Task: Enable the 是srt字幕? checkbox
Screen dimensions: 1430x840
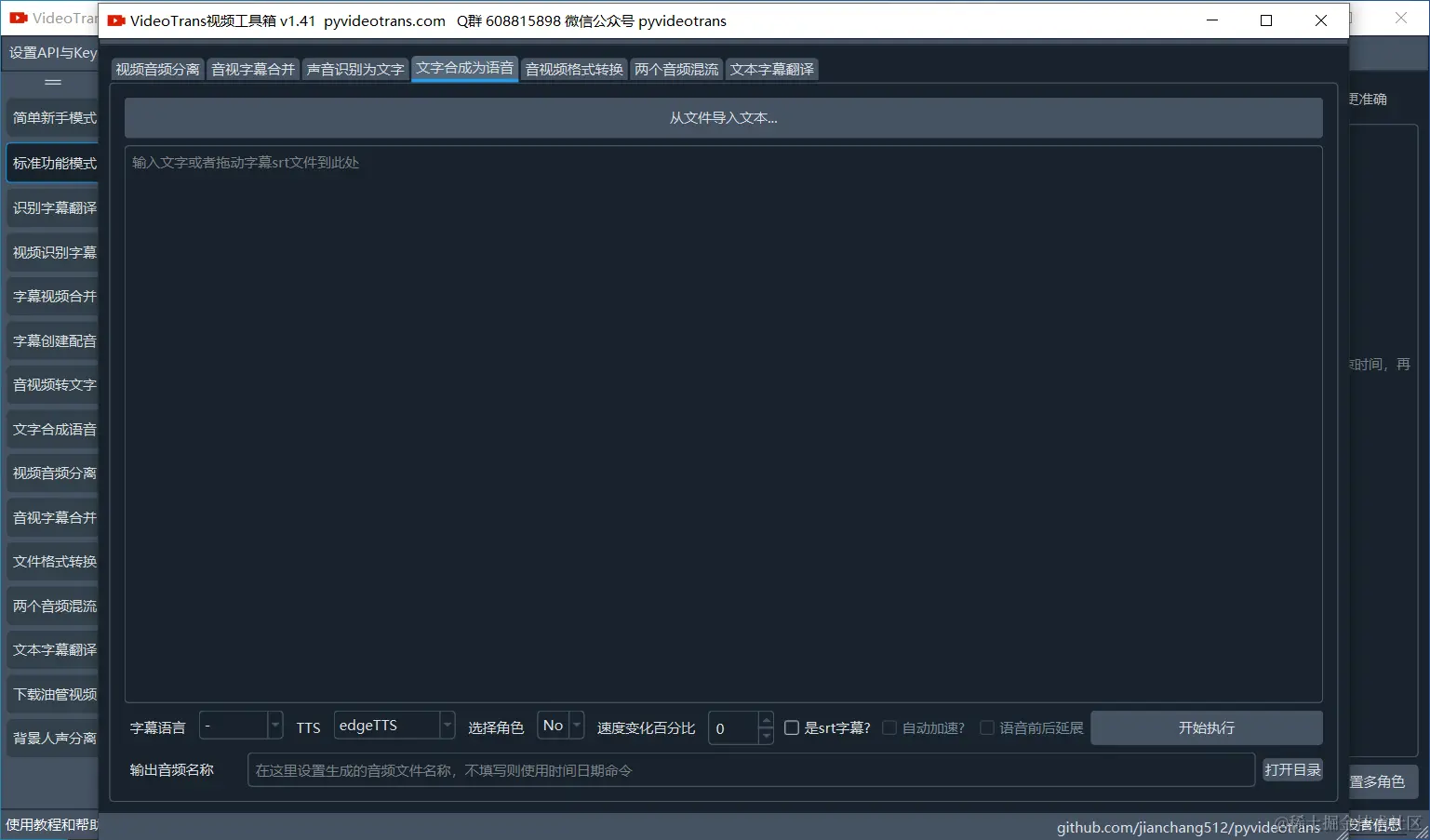Action: pos(827,727)
